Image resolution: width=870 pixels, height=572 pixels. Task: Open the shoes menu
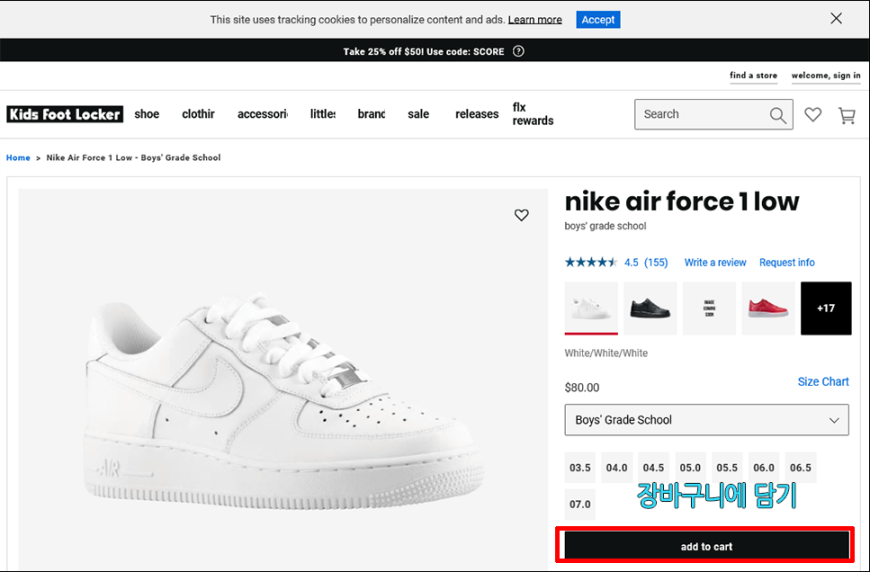click(x=146, y=114)
